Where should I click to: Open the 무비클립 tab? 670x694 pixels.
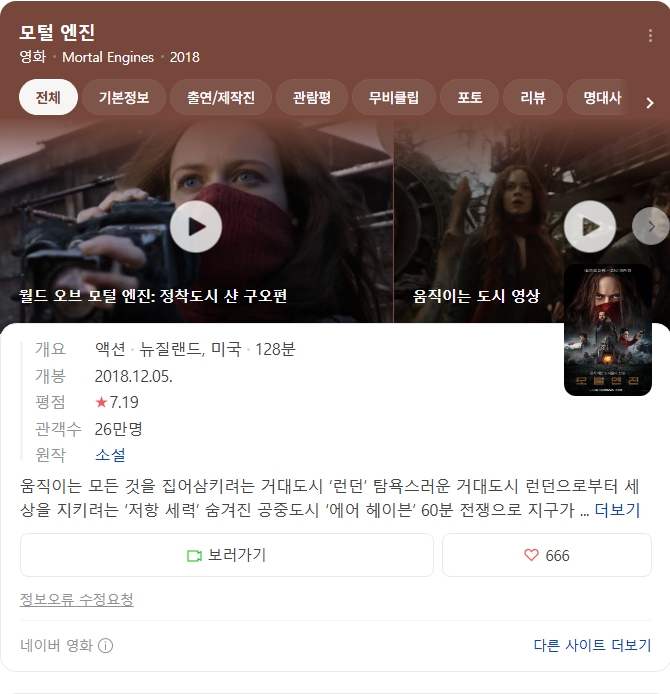coord(394,97)
